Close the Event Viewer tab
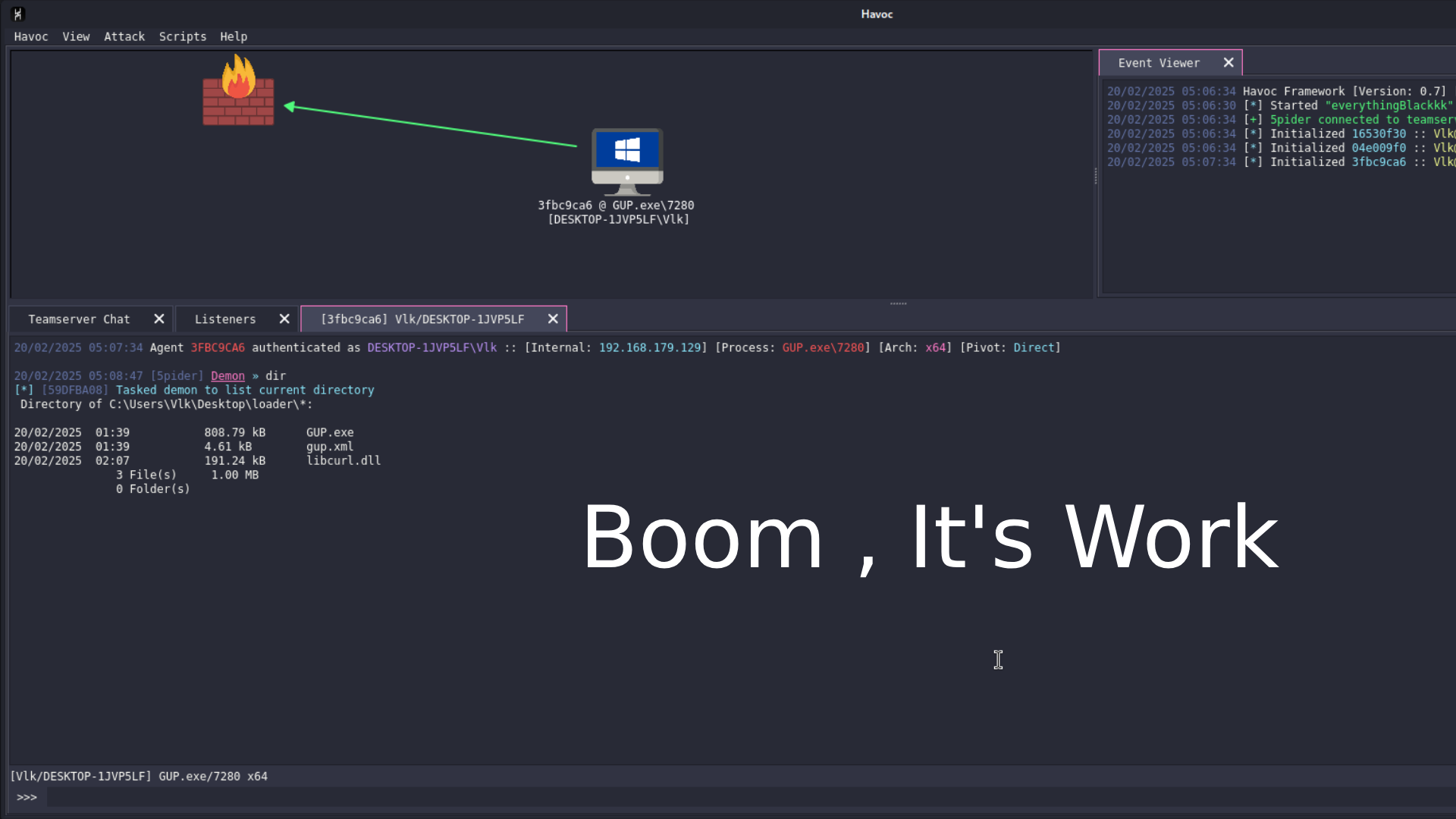This screenshot has height=819, width=1456. pyautogui.click(x=1228, y=63)
